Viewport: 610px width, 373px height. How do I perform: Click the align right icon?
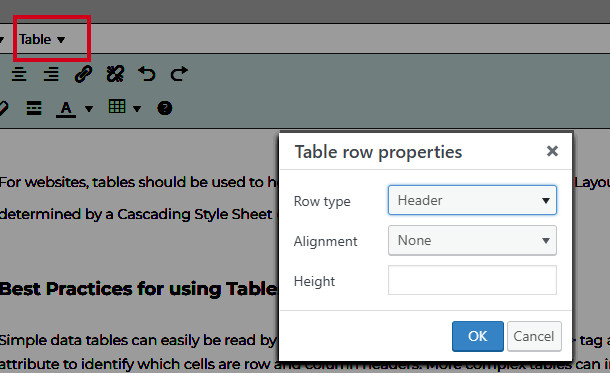[x=51, y=74]
